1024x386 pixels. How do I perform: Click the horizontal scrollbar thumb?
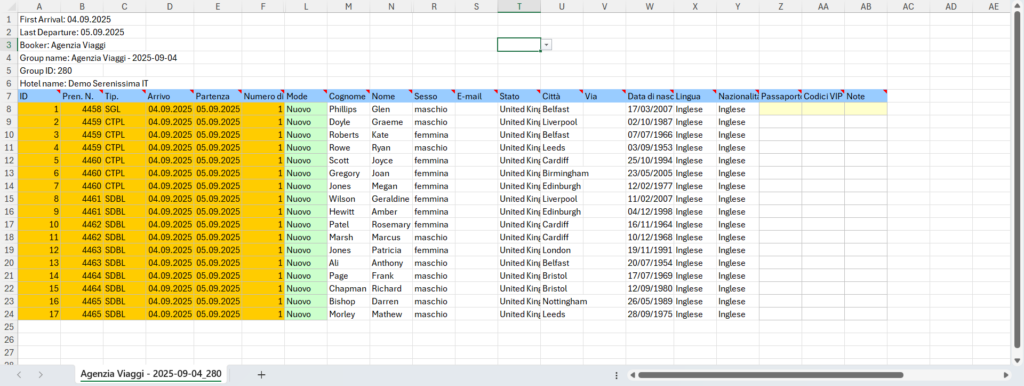771,376
